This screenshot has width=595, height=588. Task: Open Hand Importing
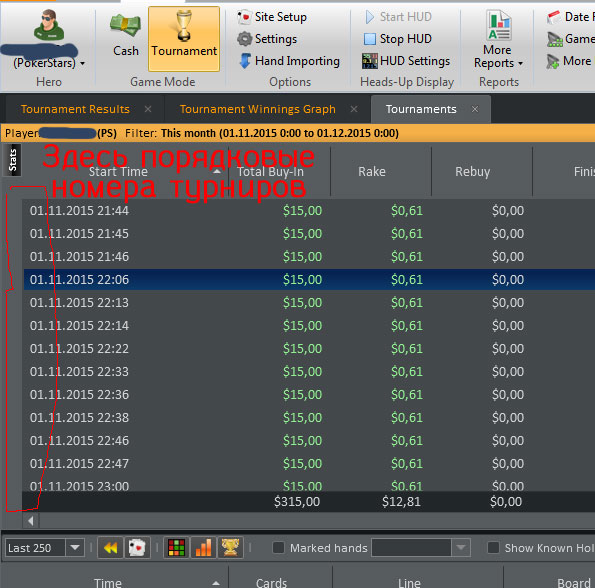(289, 61)
